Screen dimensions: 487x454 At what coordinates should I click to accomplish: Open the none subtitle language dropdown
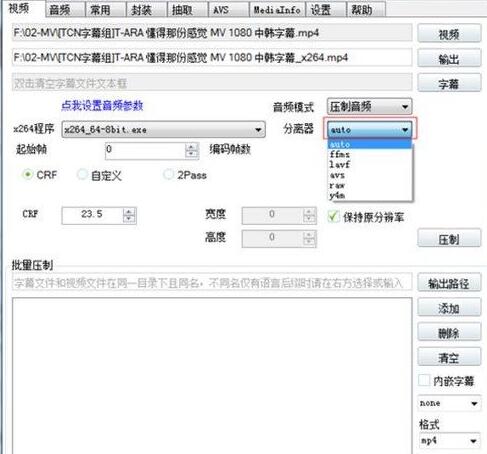(449, 403)
